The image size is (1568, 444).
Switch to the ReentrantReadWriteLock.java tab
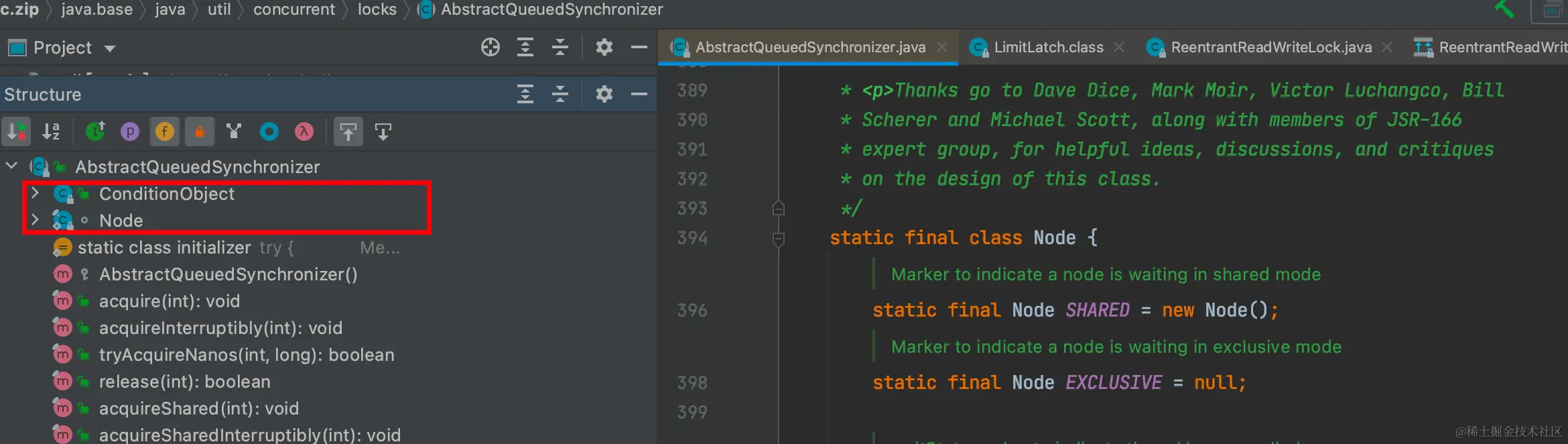pyautogui.click(x=1270, y=47)
